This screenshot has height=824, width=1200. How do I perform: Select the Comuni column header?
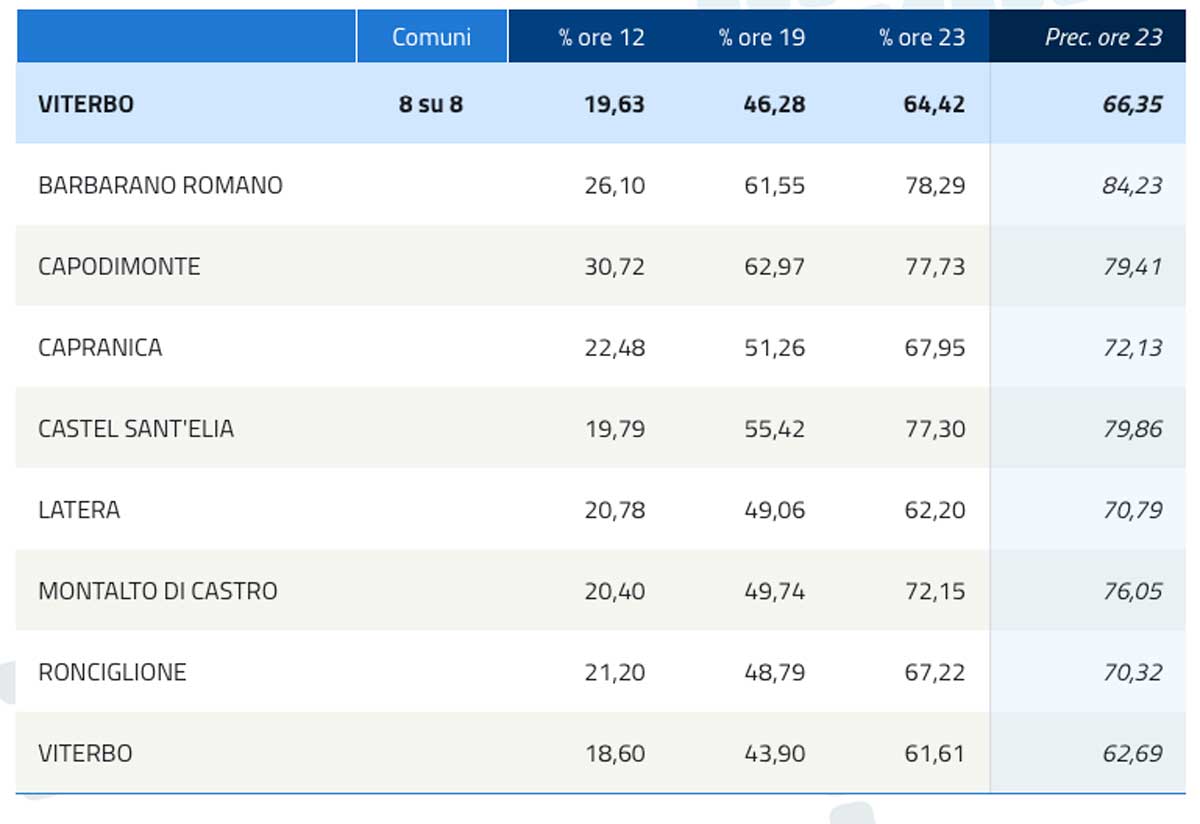click(432, 37)
